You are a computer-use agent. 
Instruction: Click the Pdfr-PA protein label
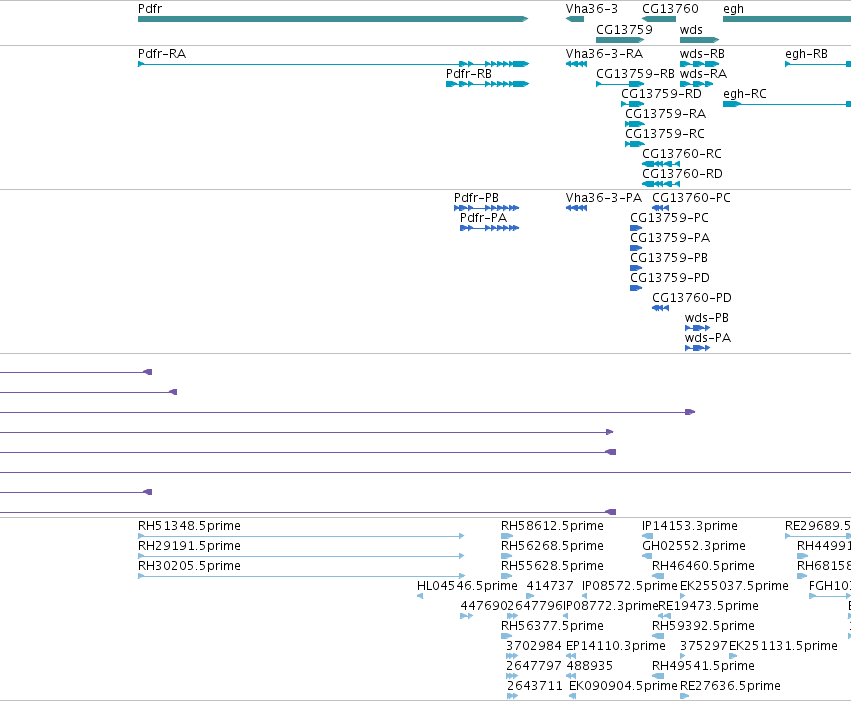484,218
